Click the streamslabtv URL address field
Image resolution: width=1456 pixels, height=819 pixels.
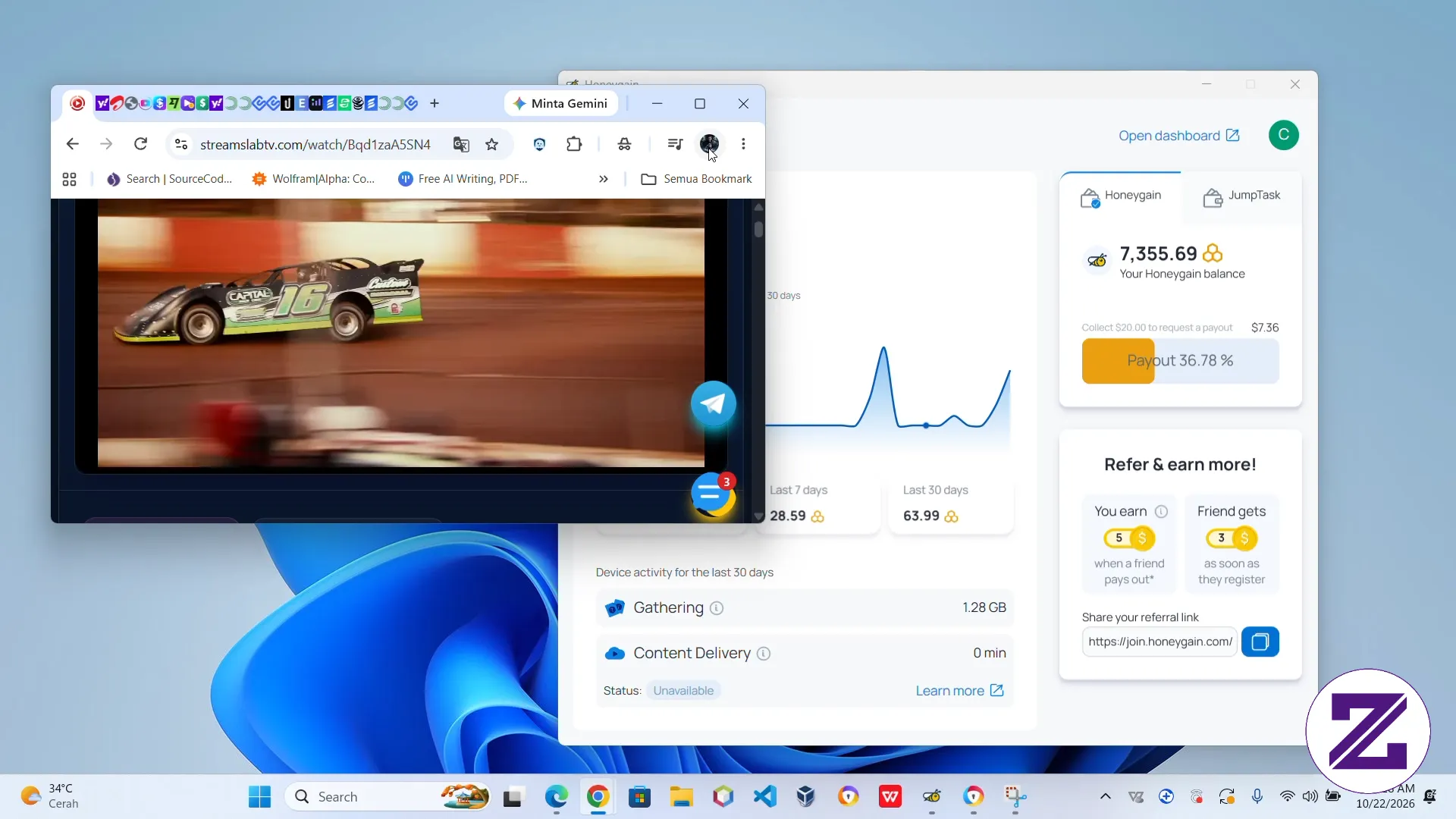315,144
